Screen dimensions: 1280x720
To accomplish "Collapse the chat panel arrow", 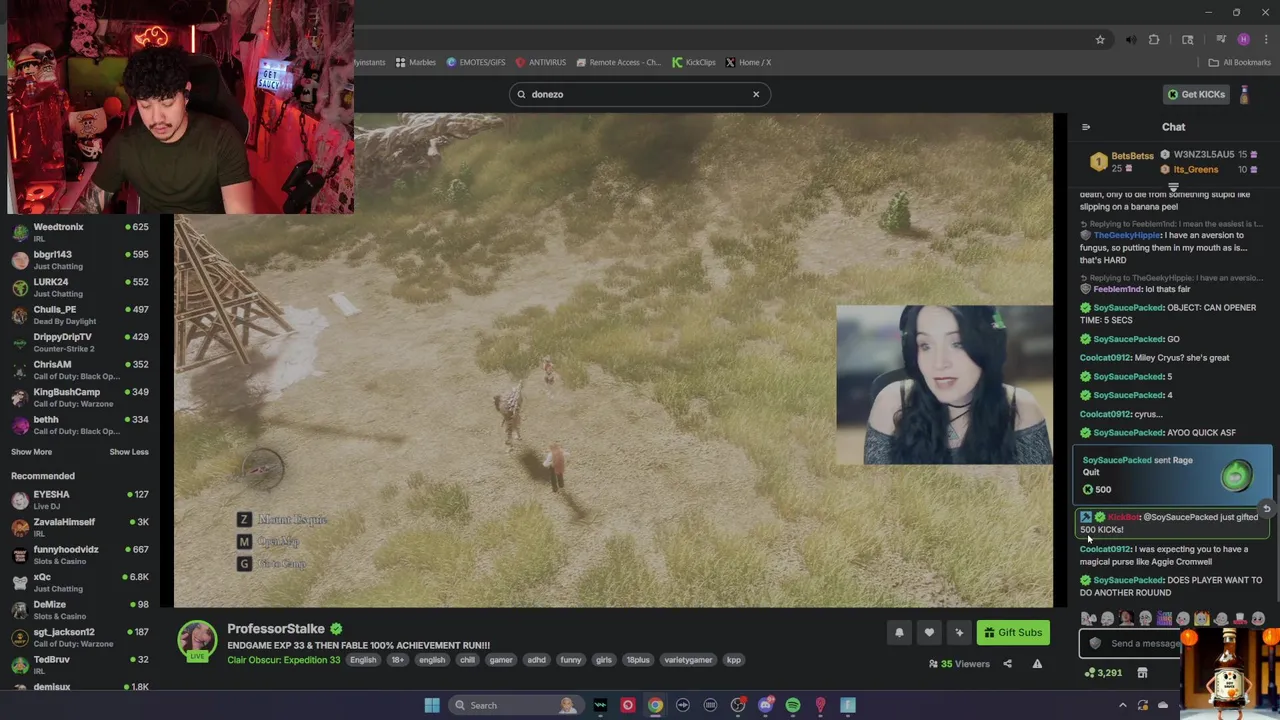I will click(1086, 127).
